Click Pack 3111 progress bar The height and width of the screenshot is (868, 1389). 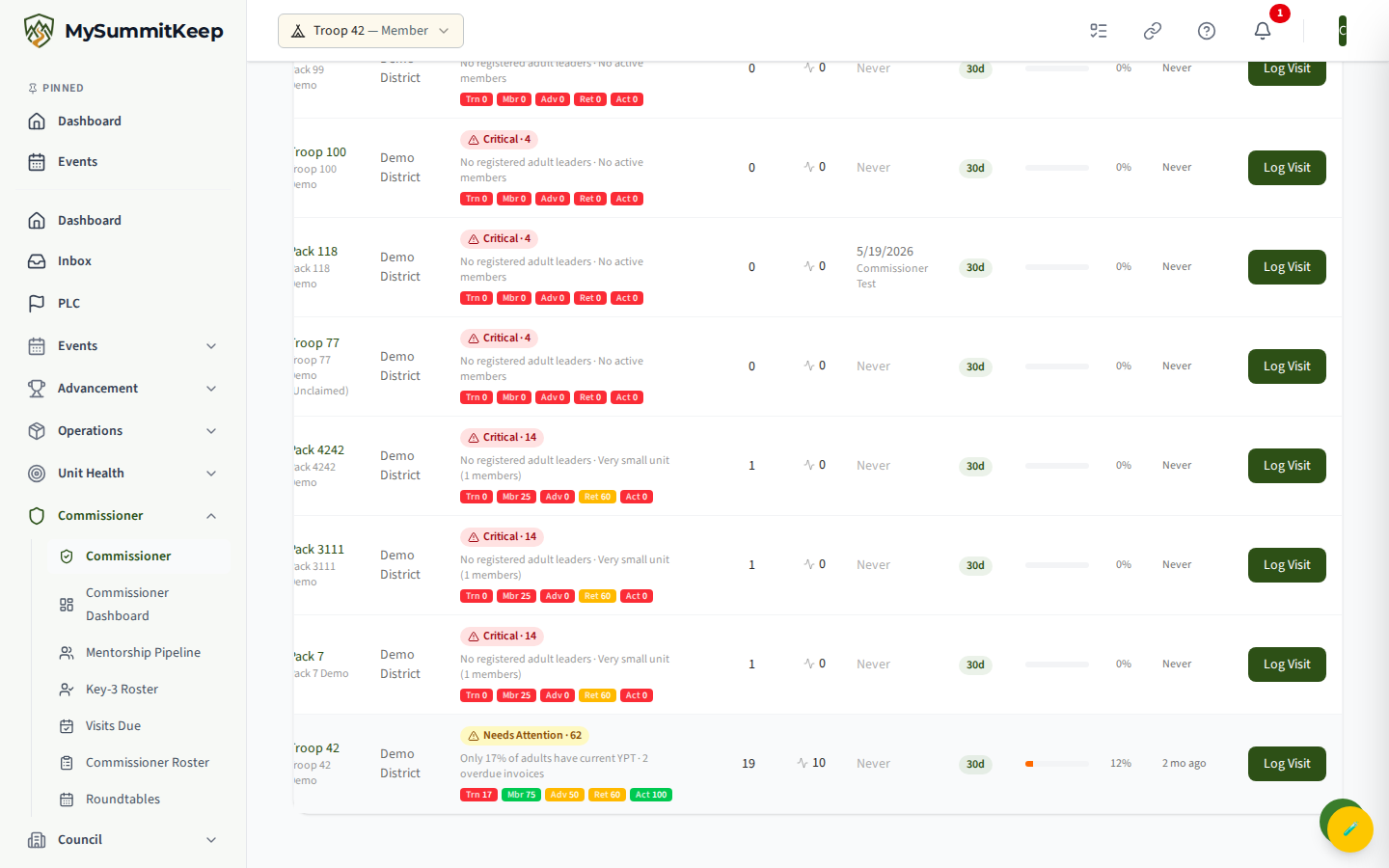click(x=1057, y=565)
